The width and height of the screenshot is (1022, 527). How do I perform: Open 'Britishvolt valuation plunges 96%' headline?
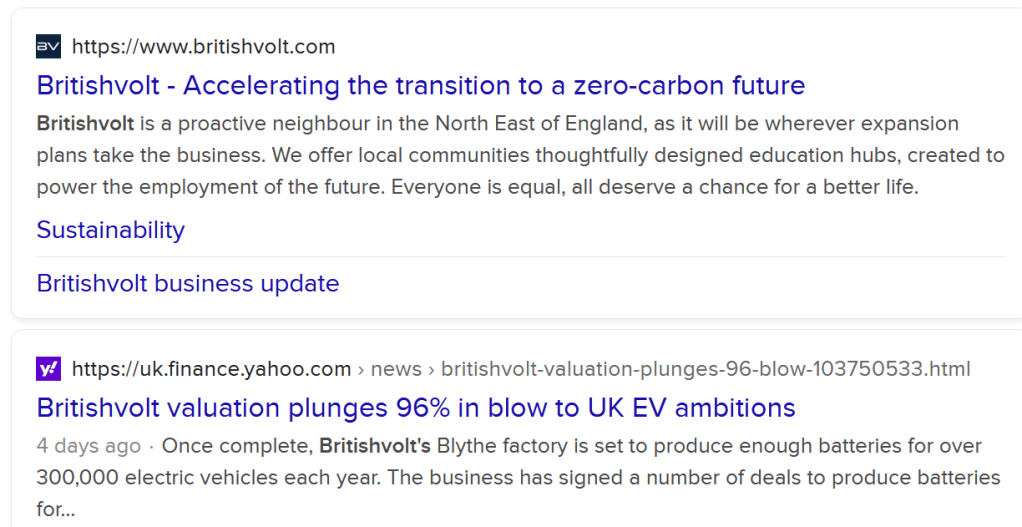(416, 408)
